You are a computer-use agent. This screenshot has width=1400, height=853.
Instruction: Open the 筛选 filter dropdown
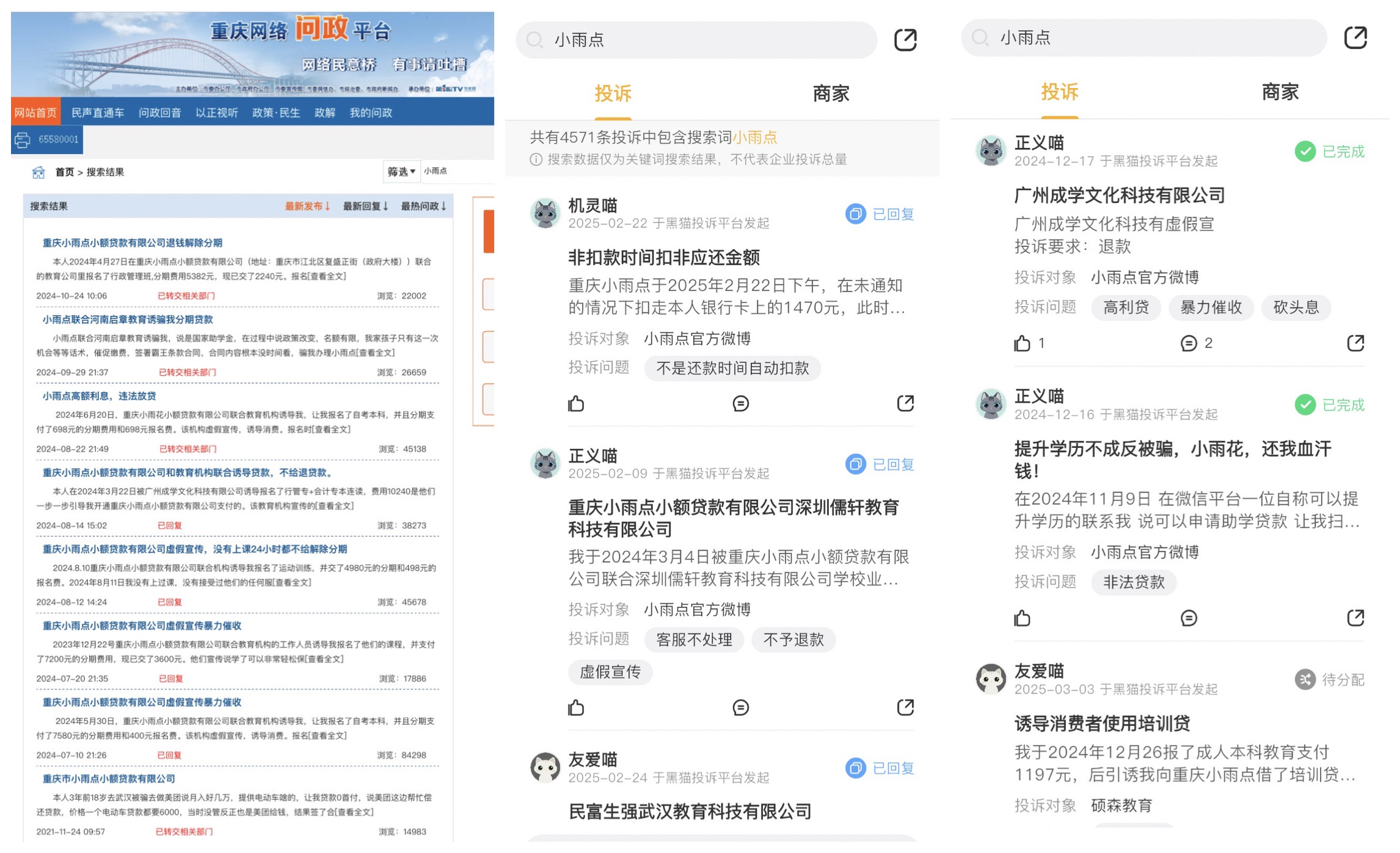pos(401,172)
